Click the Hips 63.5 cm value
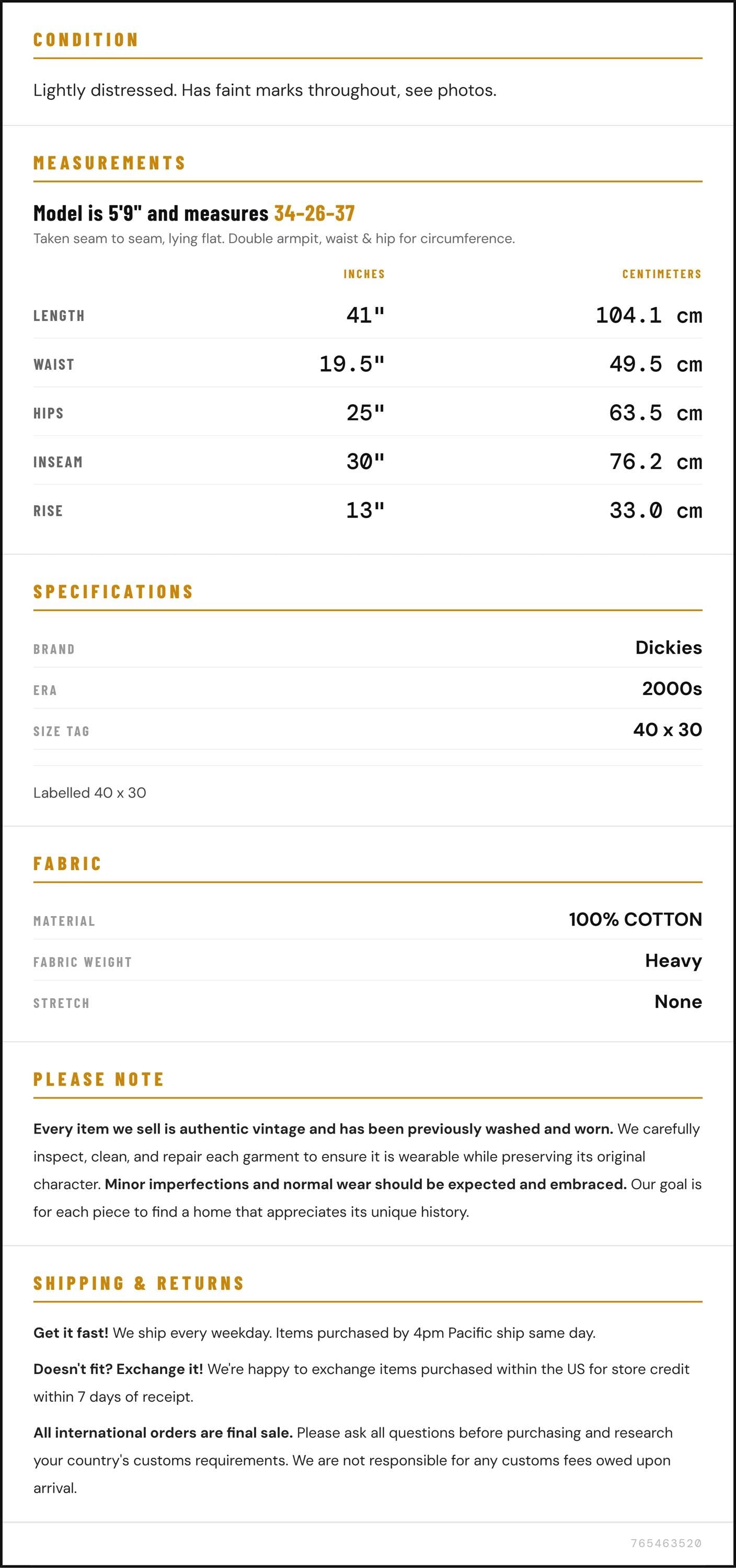The image size is (736, 1568). point(655,413)
